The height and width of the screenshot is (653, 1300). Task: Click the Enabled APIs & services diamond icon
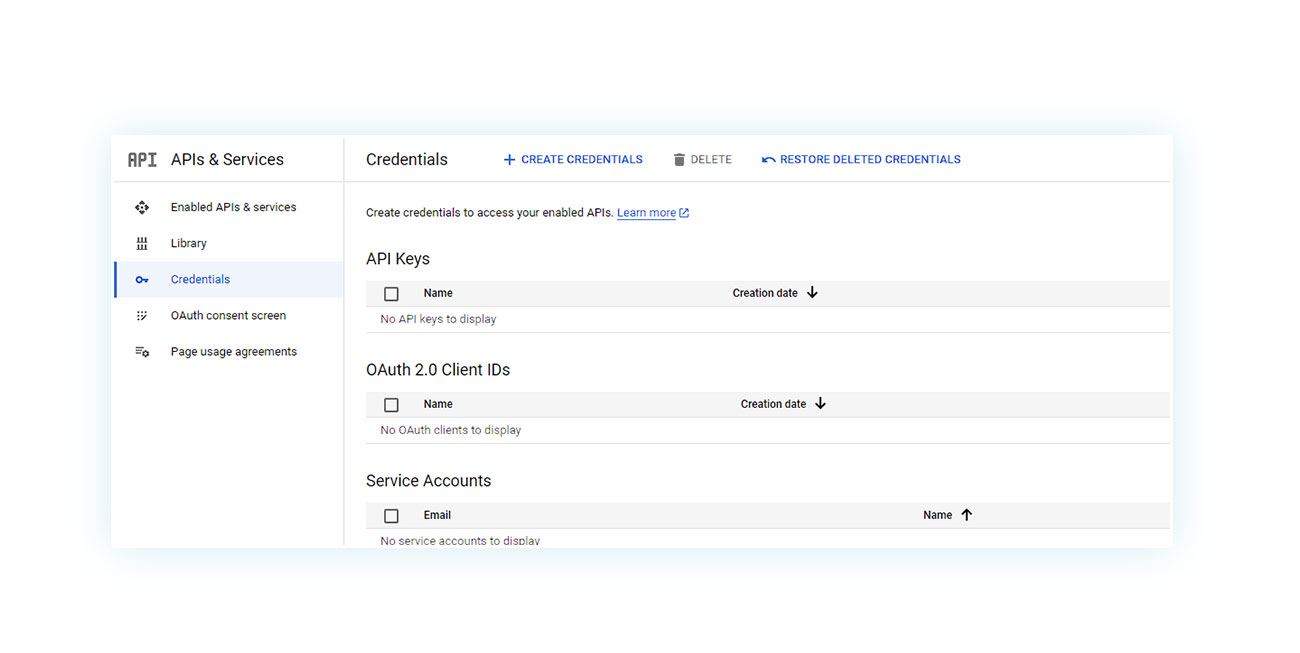point(142,207)
